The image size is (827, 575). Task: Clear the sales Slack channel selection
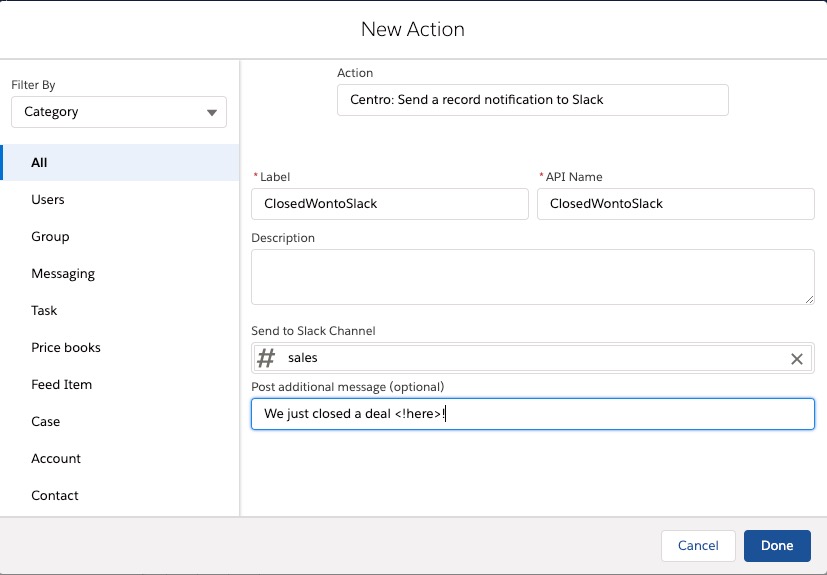point(797,359)
